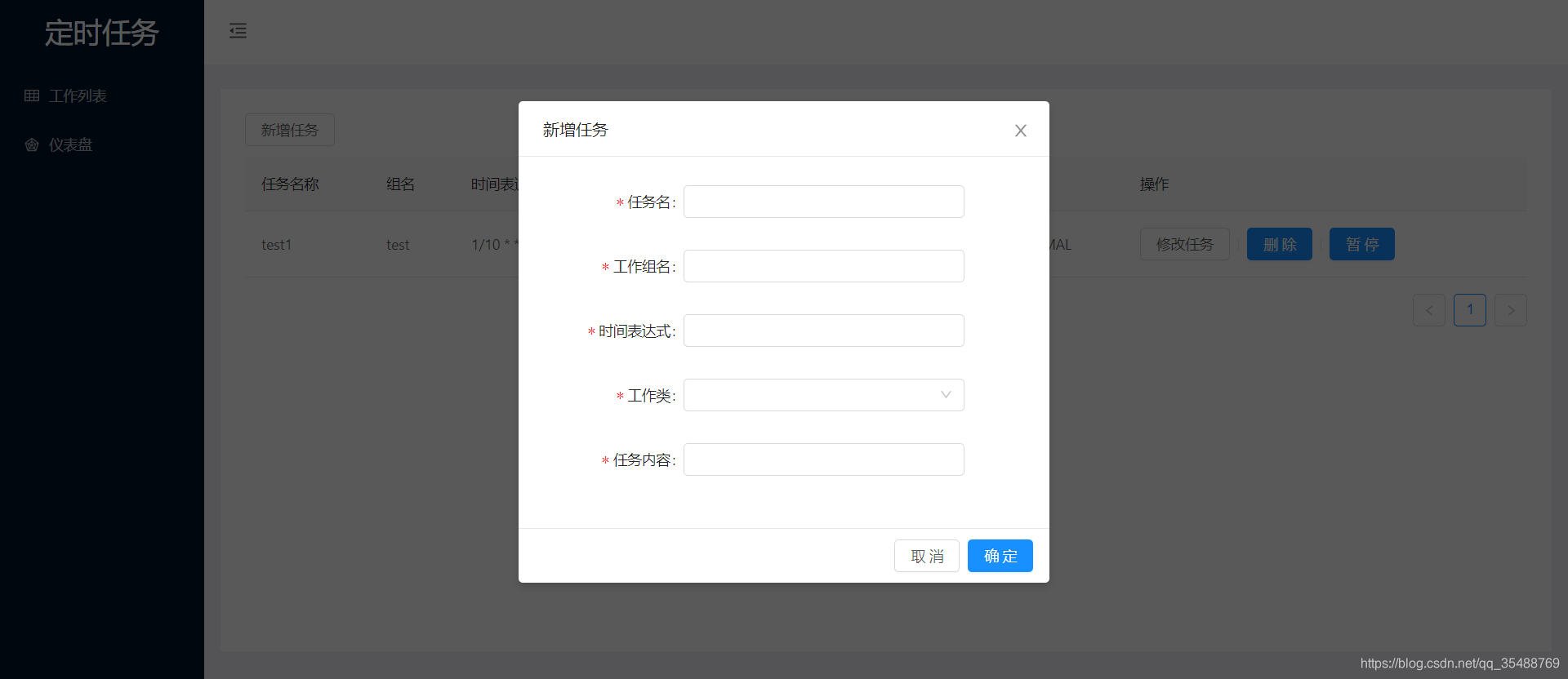Focus the 时间表达式 input field
Image resolution: width=1568 pixels, height=679 pixels.
pyautogui.click(x=823, y=331)
